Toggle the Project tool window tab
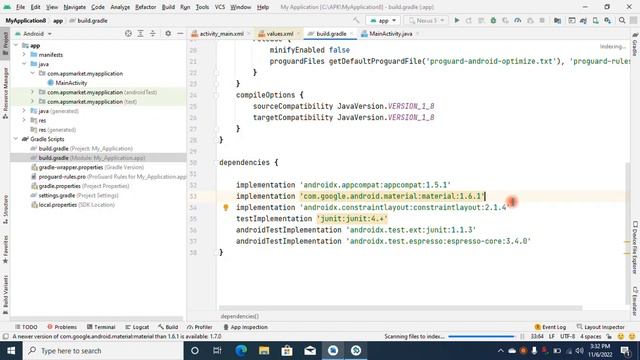640x360 pixels. pyautogui.click(x=5, y=44)
